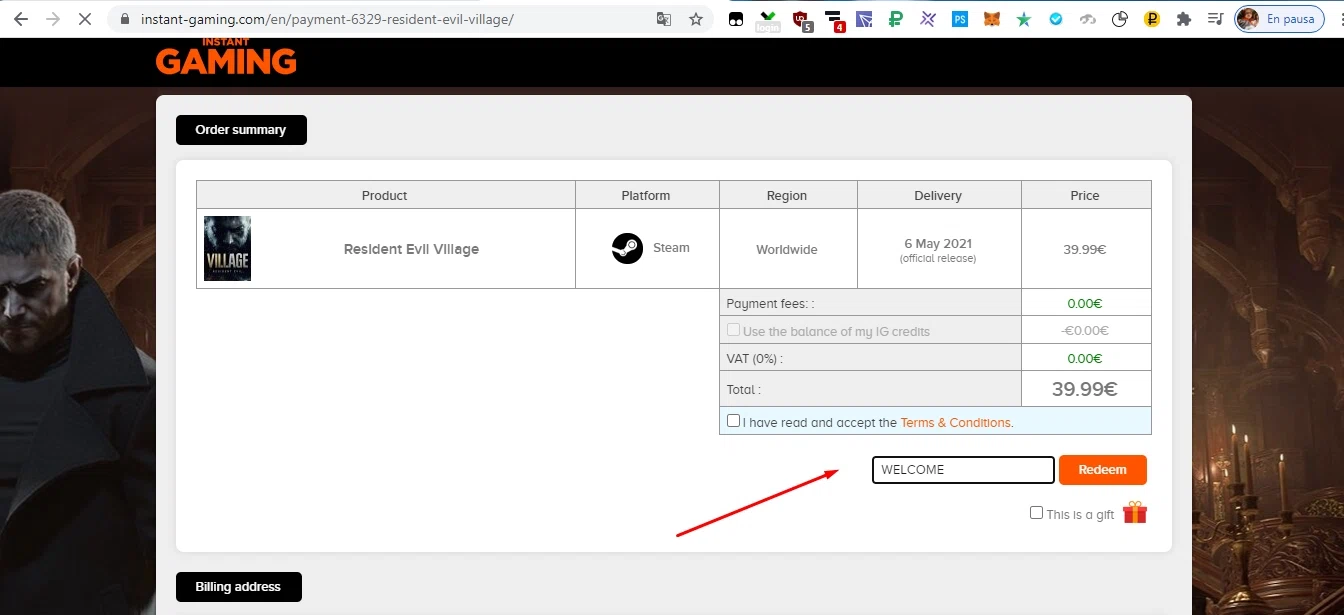Bookmark this page with the star icon
Screen dimensions: 1344x615
click(696, 19)
